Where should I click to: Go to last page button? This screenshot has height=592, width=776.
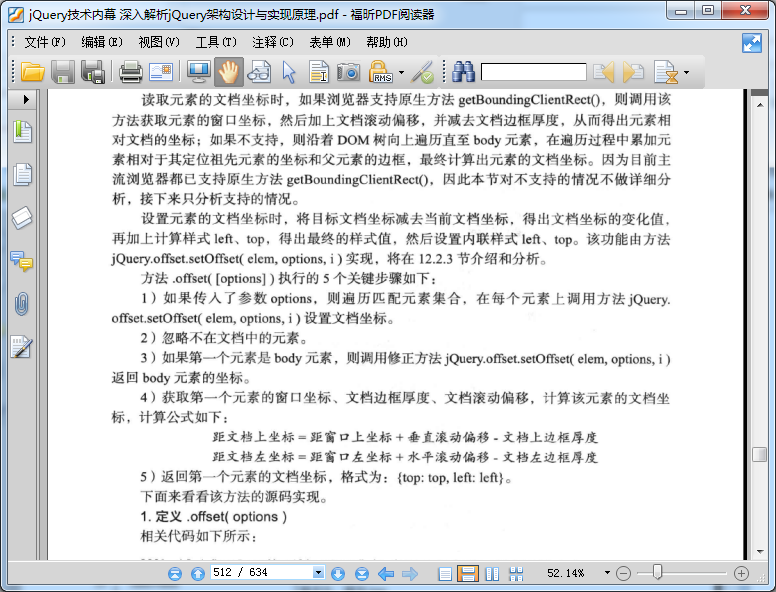[362, 573]
